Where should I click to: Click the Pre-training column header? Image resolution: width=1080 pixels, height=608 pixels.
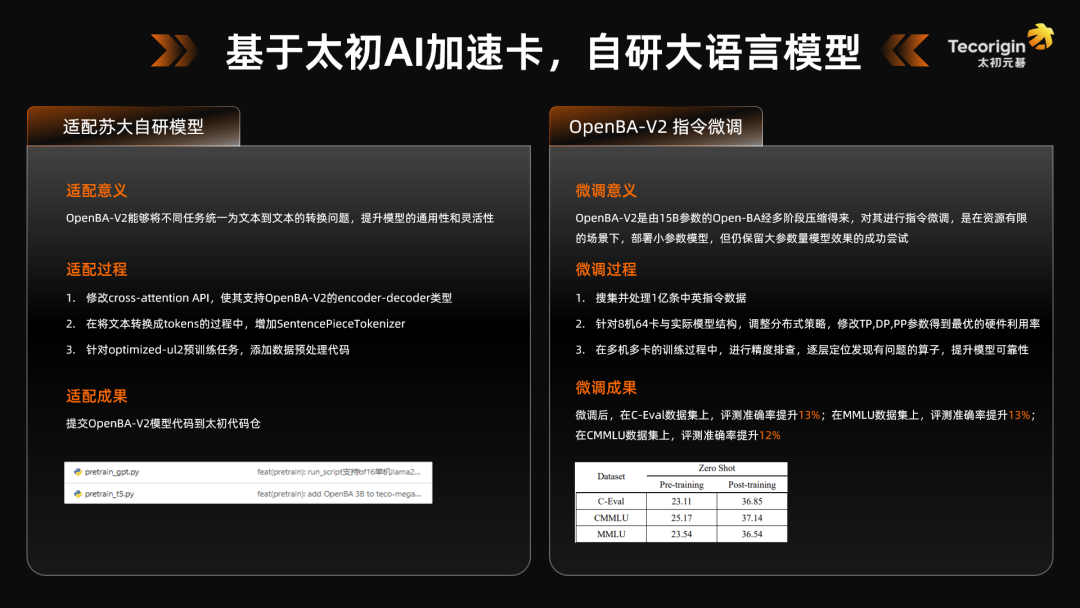682,484
